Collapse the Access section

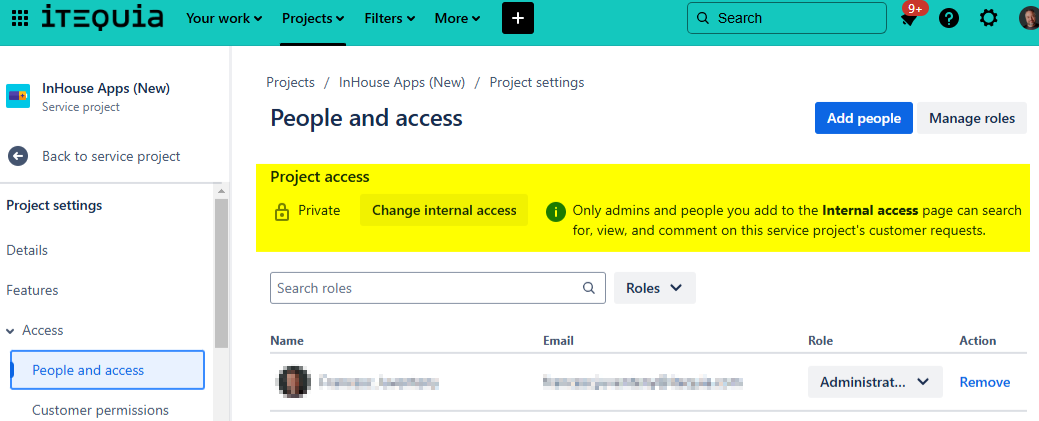click(11, 330)
